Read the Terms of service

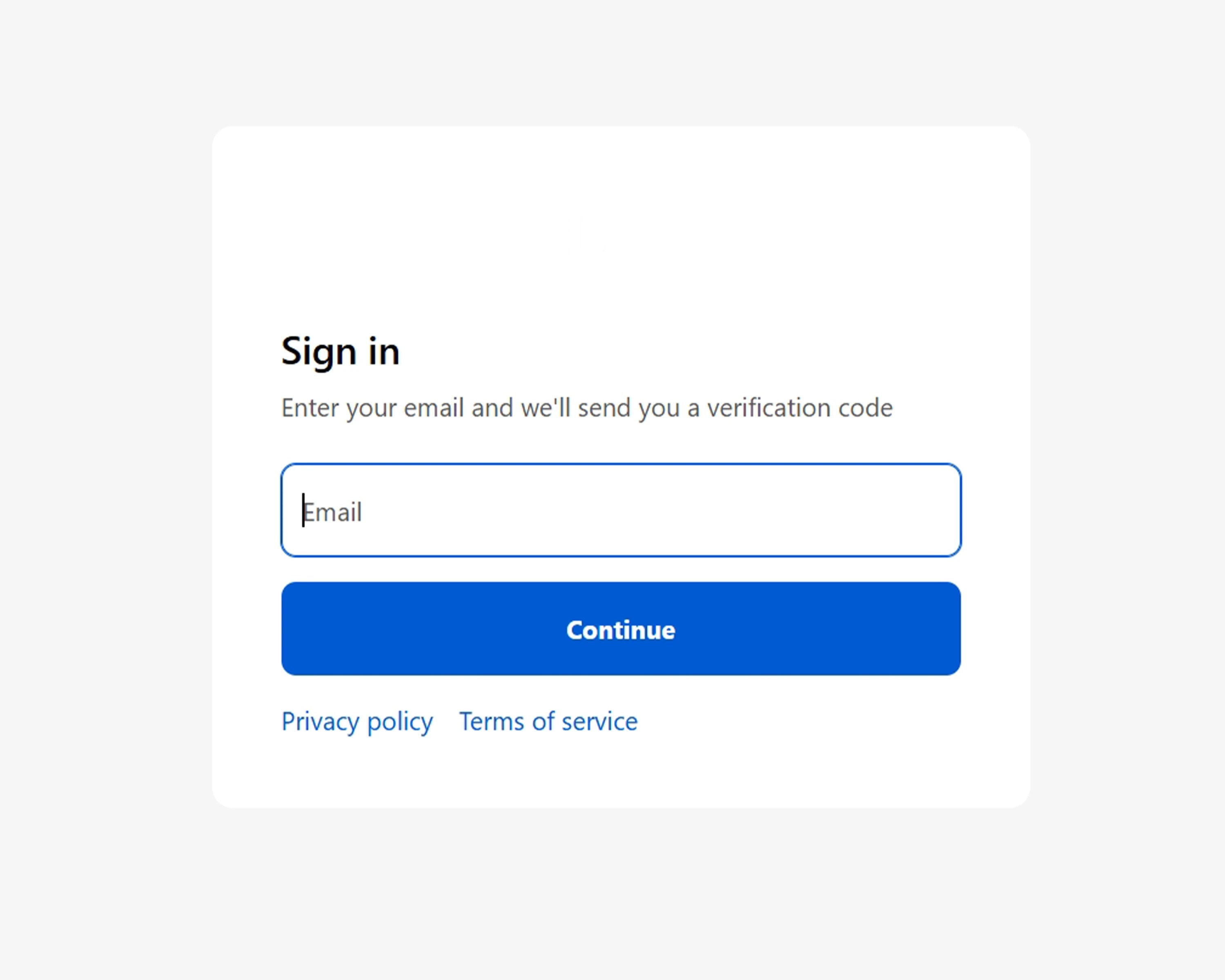(x=548, y=722)
